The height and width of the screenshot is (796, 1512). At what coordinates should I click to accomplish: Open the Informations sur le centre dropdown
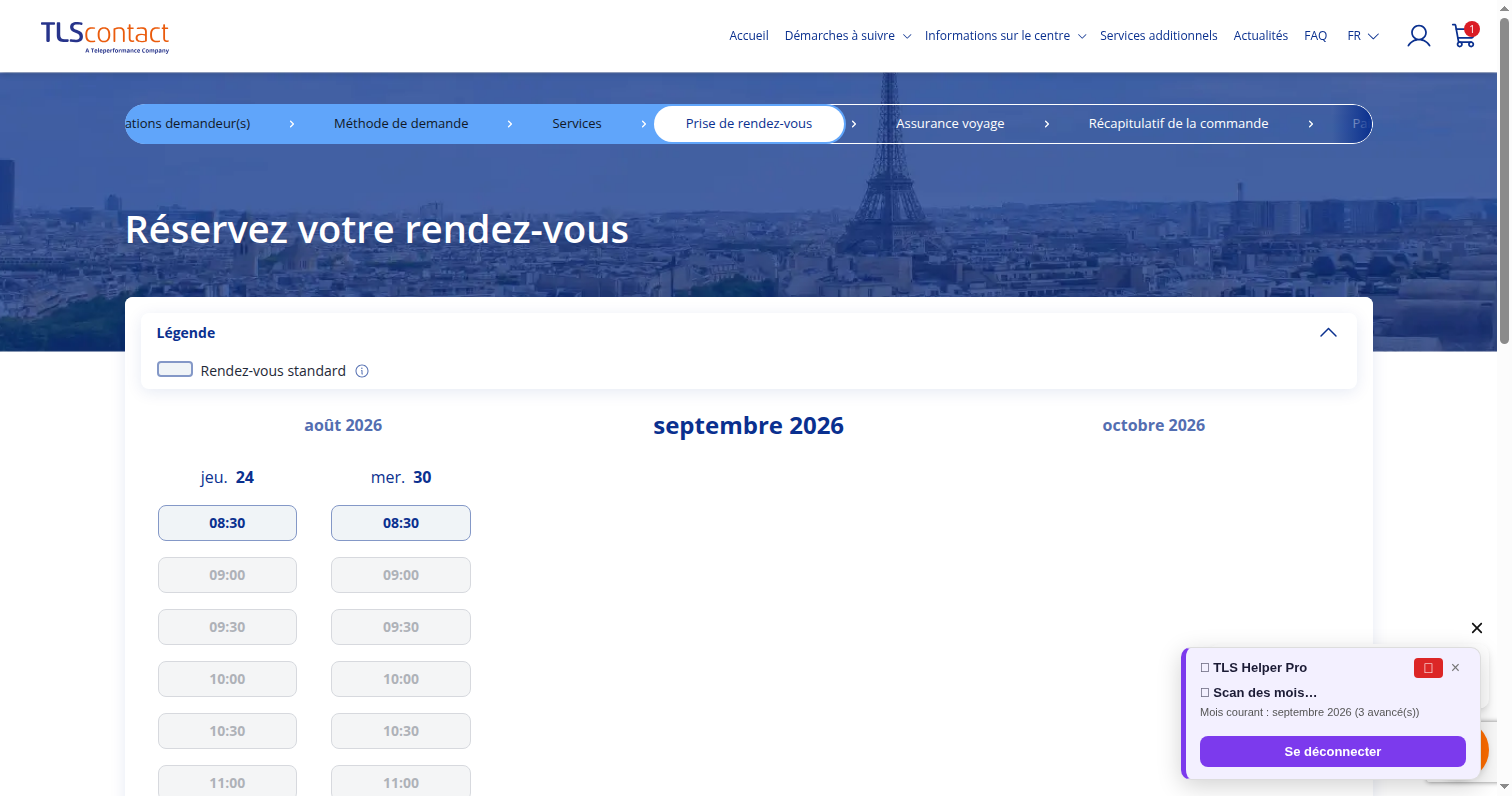(x=1004, y=36)
